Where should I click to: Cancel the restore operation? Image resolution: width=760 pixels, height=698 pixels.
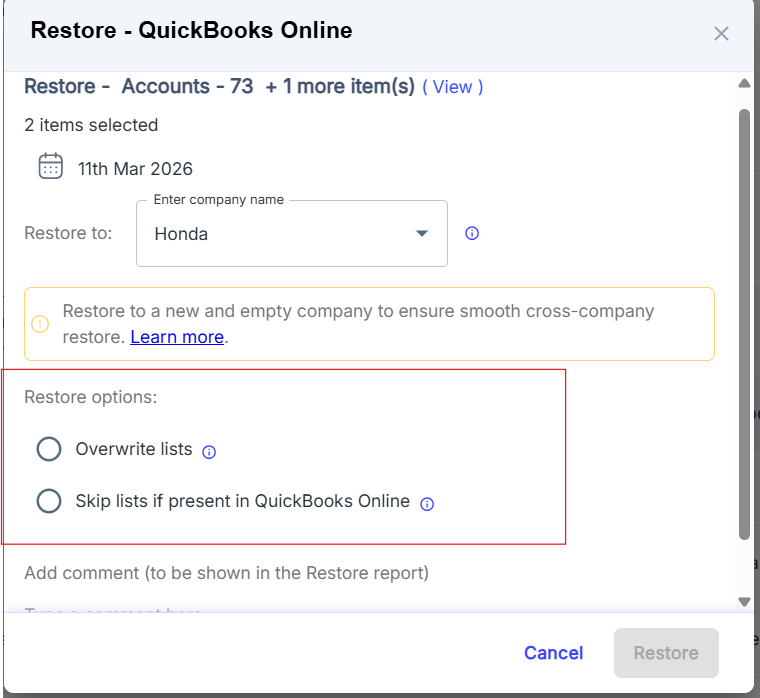[x=553, y=653]
